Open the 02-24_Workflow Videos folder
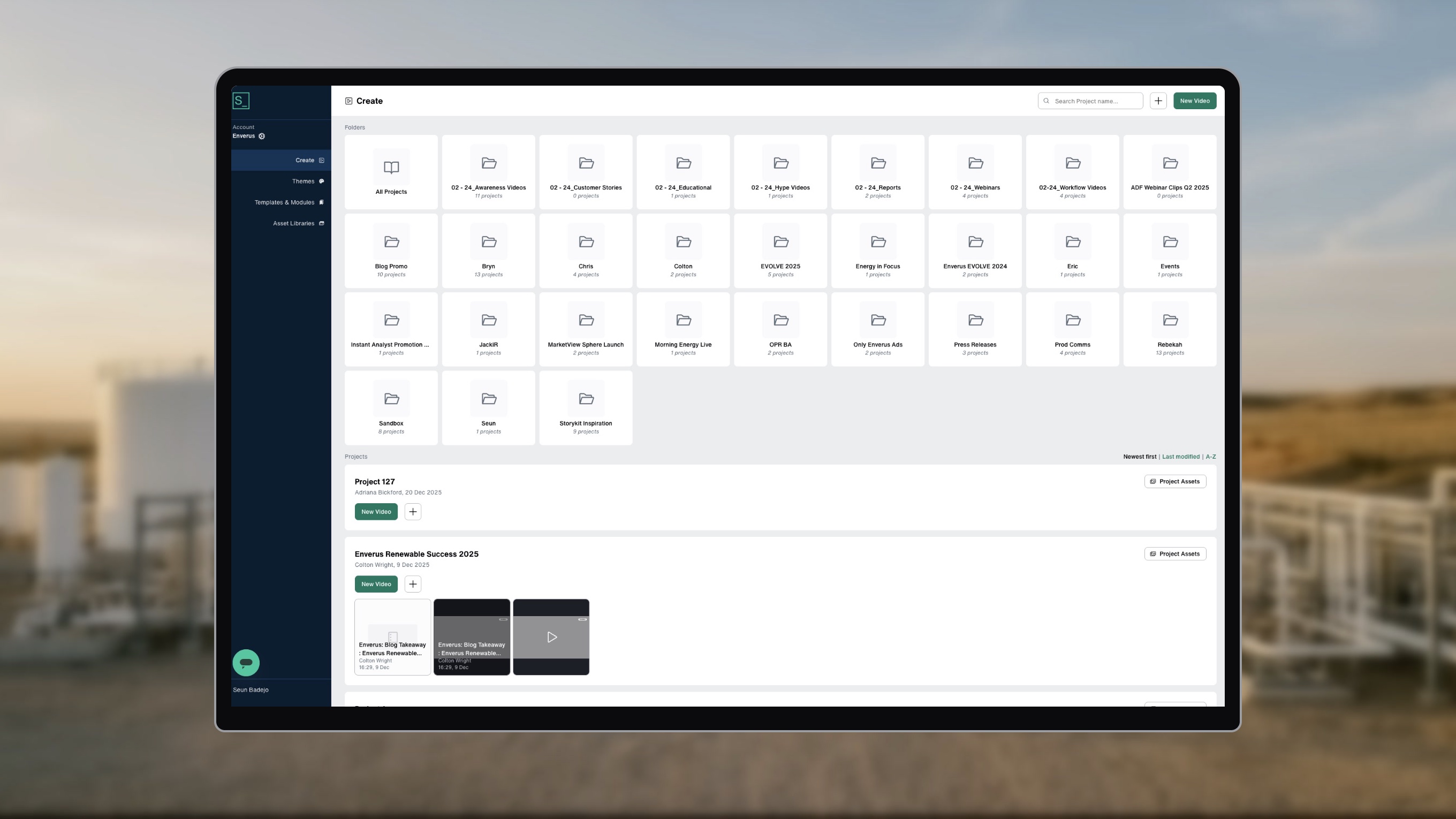The width and height of the screenshot is (1456, 819). [1072, 172]
